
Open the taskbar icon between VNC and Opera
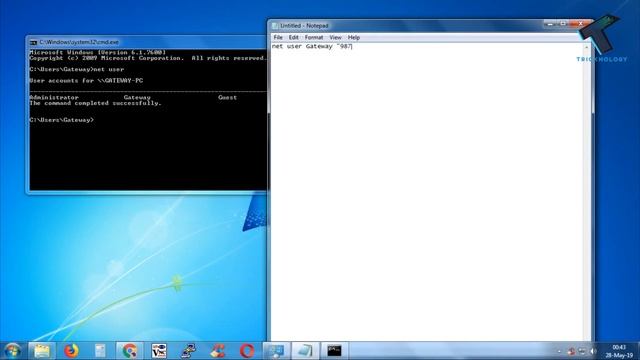218,351
